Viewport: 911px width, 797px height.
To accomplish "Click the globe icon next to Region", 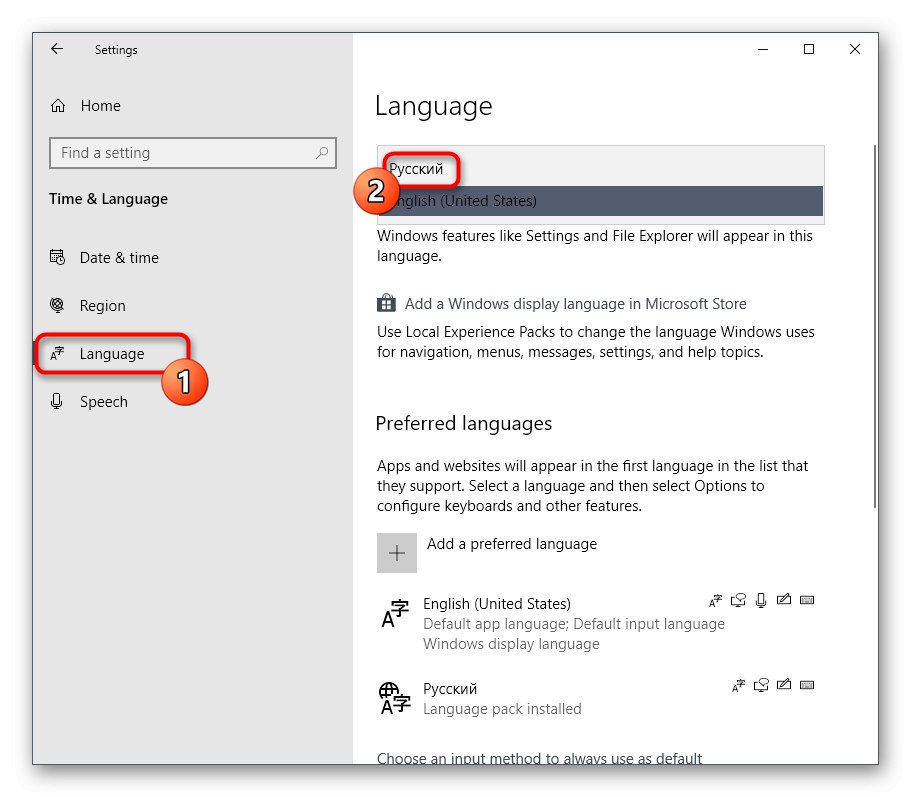I will pos(57,305).
